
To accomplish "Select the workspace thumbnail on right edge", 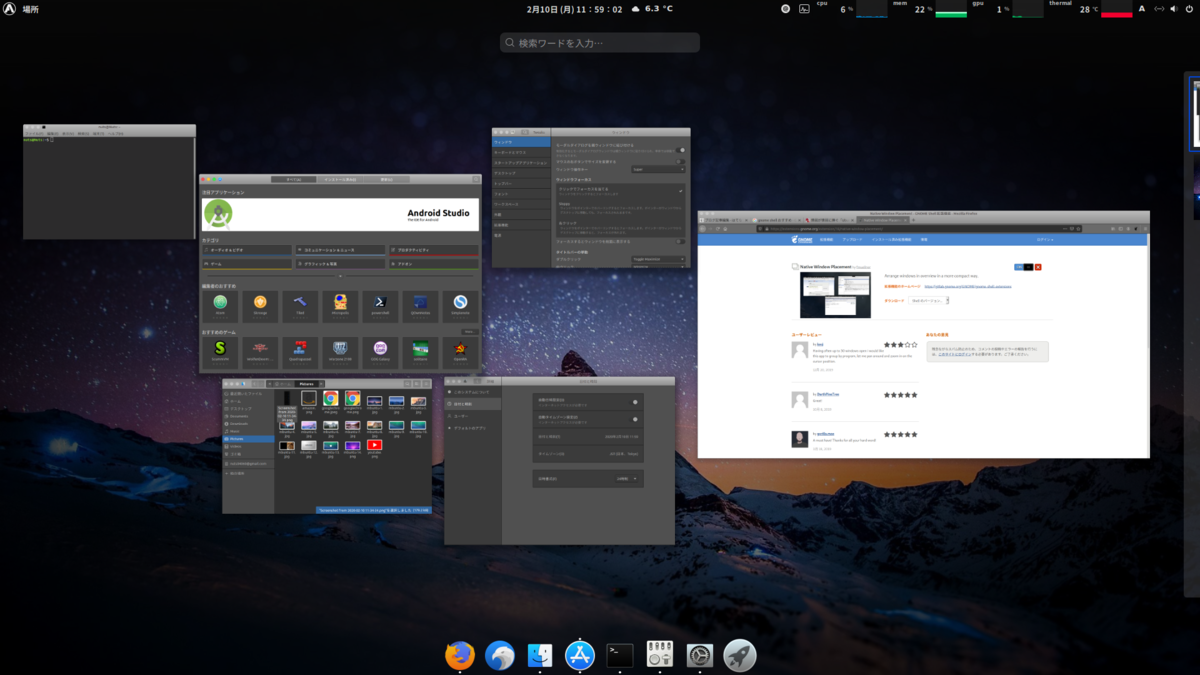I will (x=1193, y=115).
